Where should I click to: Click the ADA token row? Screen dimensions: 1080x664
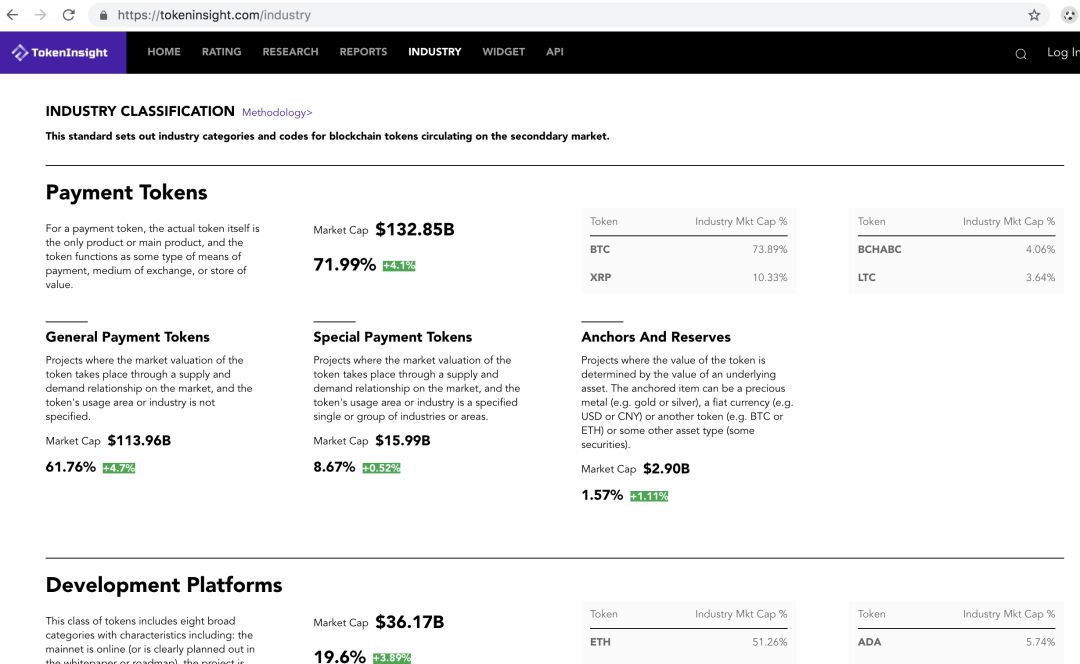[956, 642]
